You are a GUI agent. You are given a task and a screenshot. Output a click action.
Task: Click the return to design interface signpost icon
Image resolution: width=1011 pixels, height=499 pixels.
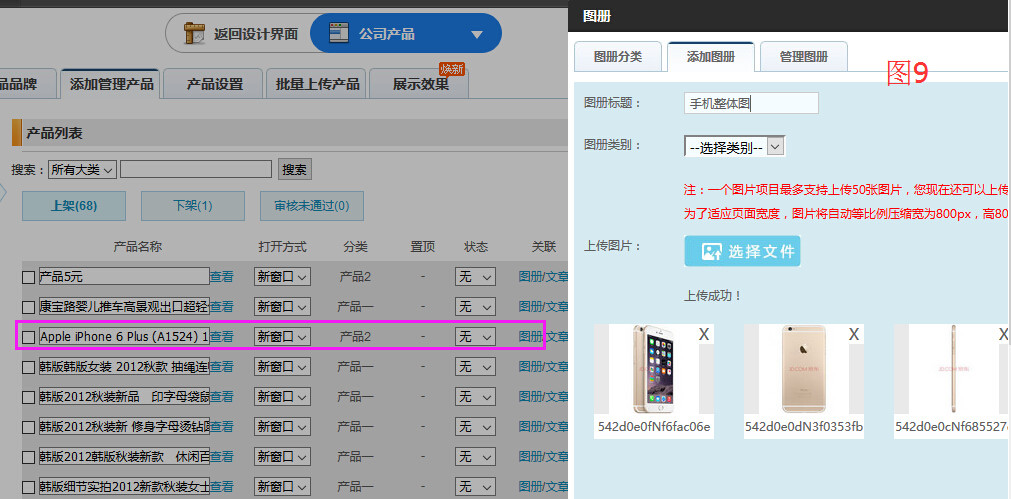coord(196,34)
